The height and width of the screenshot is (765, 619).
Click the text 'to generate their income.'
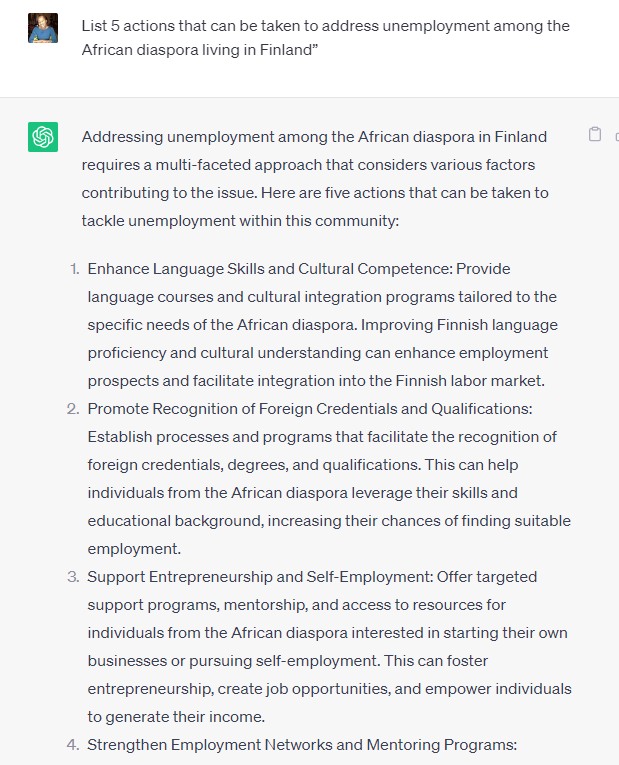(x=176, y=717)
